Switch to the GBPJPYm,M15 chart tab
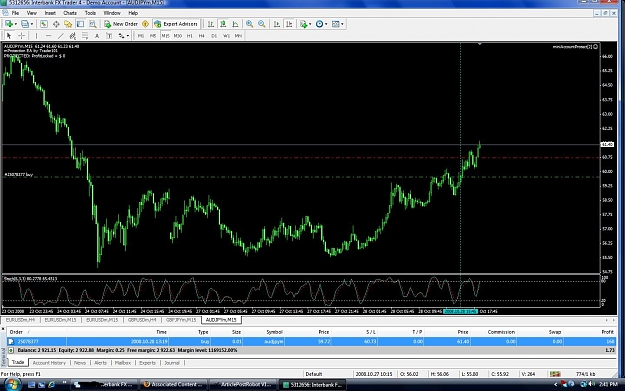Image resolution: width=625 pixels, height=391 pixels. [181, 320]
